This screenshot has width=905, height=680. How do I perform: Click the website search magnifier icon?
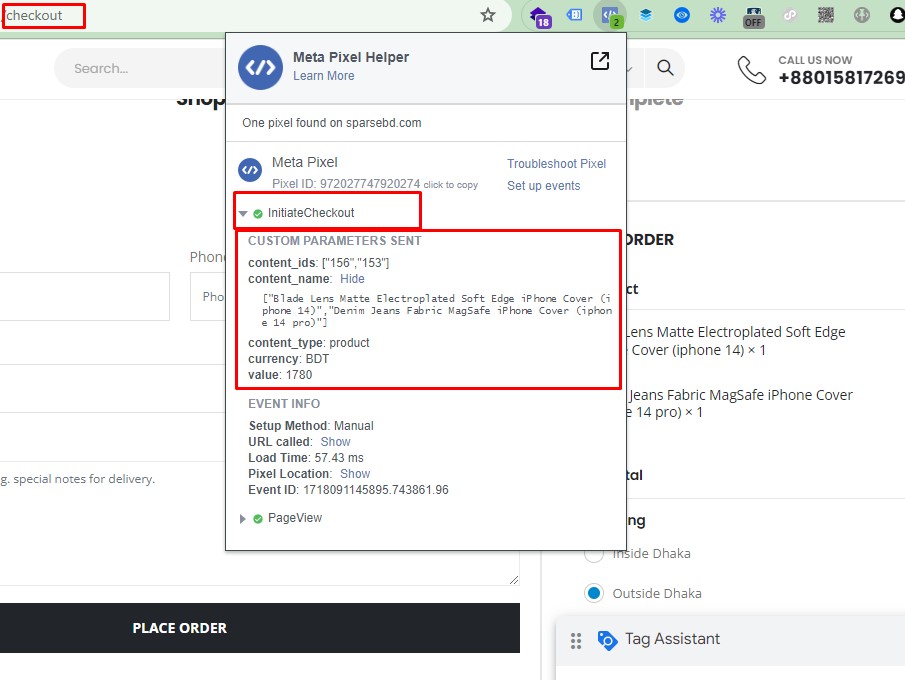pos(665,68)
